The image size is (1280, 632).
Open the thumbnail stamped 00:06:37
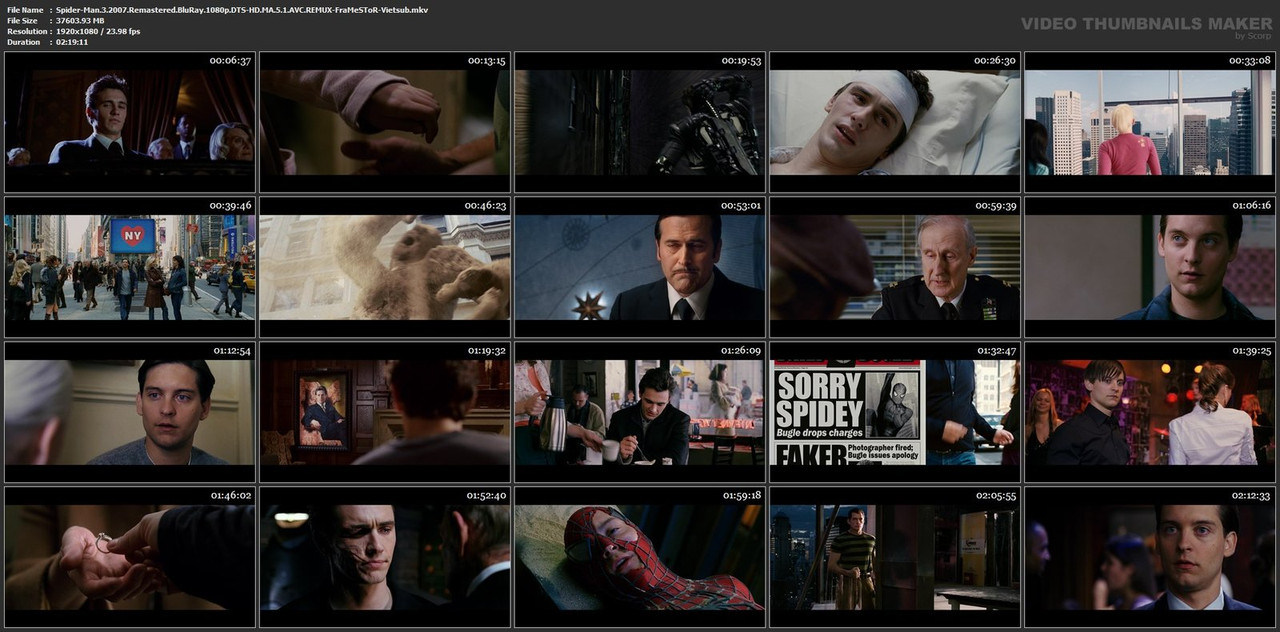(130, 122)
